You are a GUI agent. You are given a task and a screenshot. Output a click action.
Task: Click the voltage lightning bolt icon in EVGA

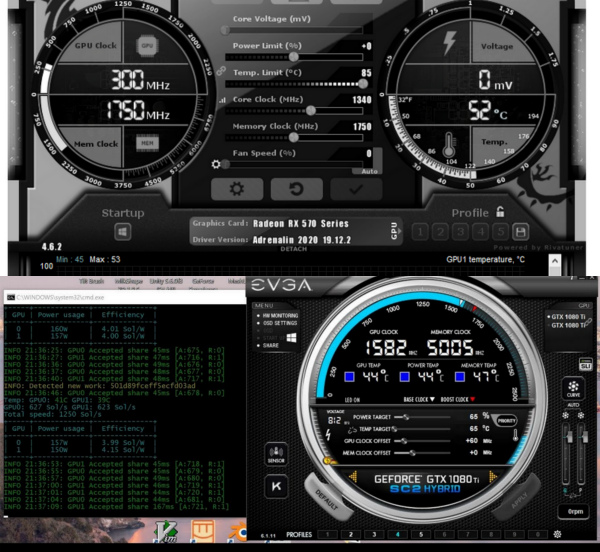pos(328,435)
